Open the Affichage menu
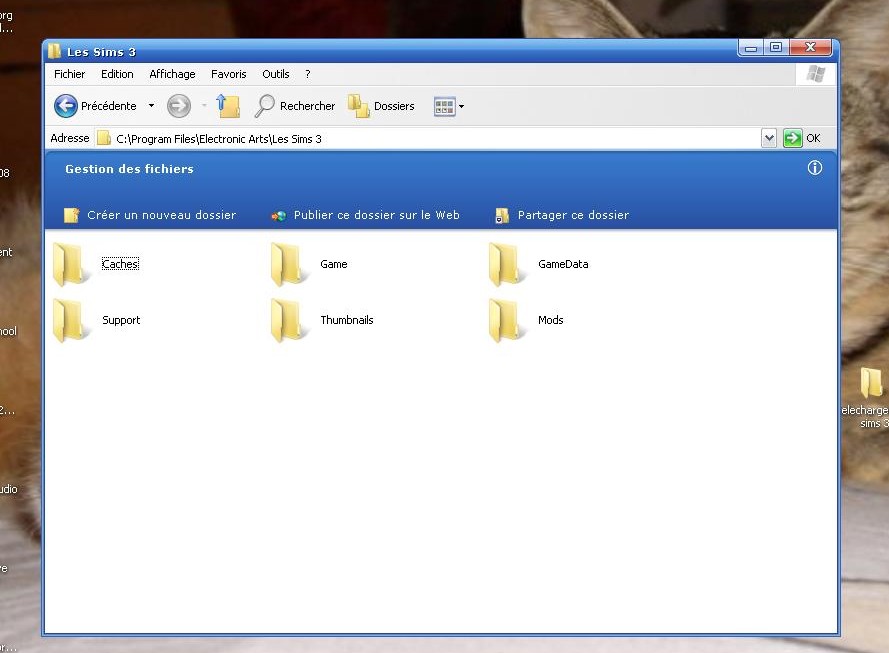889x653 pixels. [x=172, y=74]
